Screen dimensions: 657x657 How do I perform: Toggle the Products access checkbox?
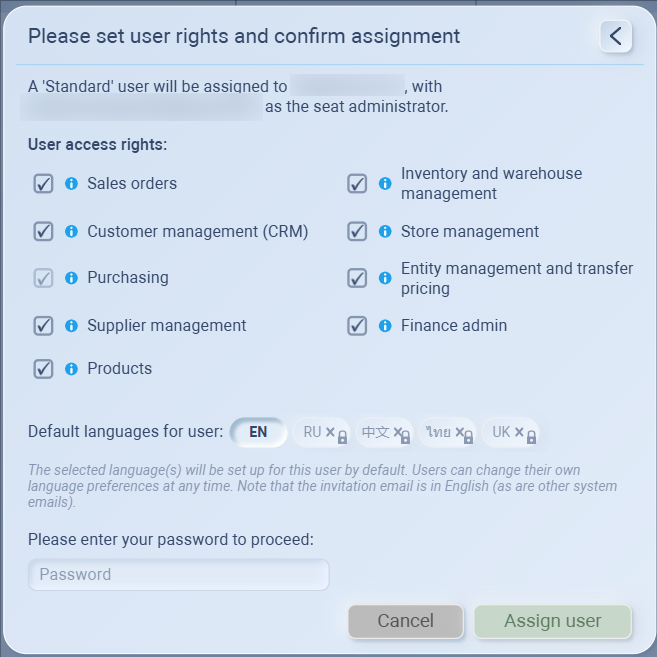tap(43, 369)
